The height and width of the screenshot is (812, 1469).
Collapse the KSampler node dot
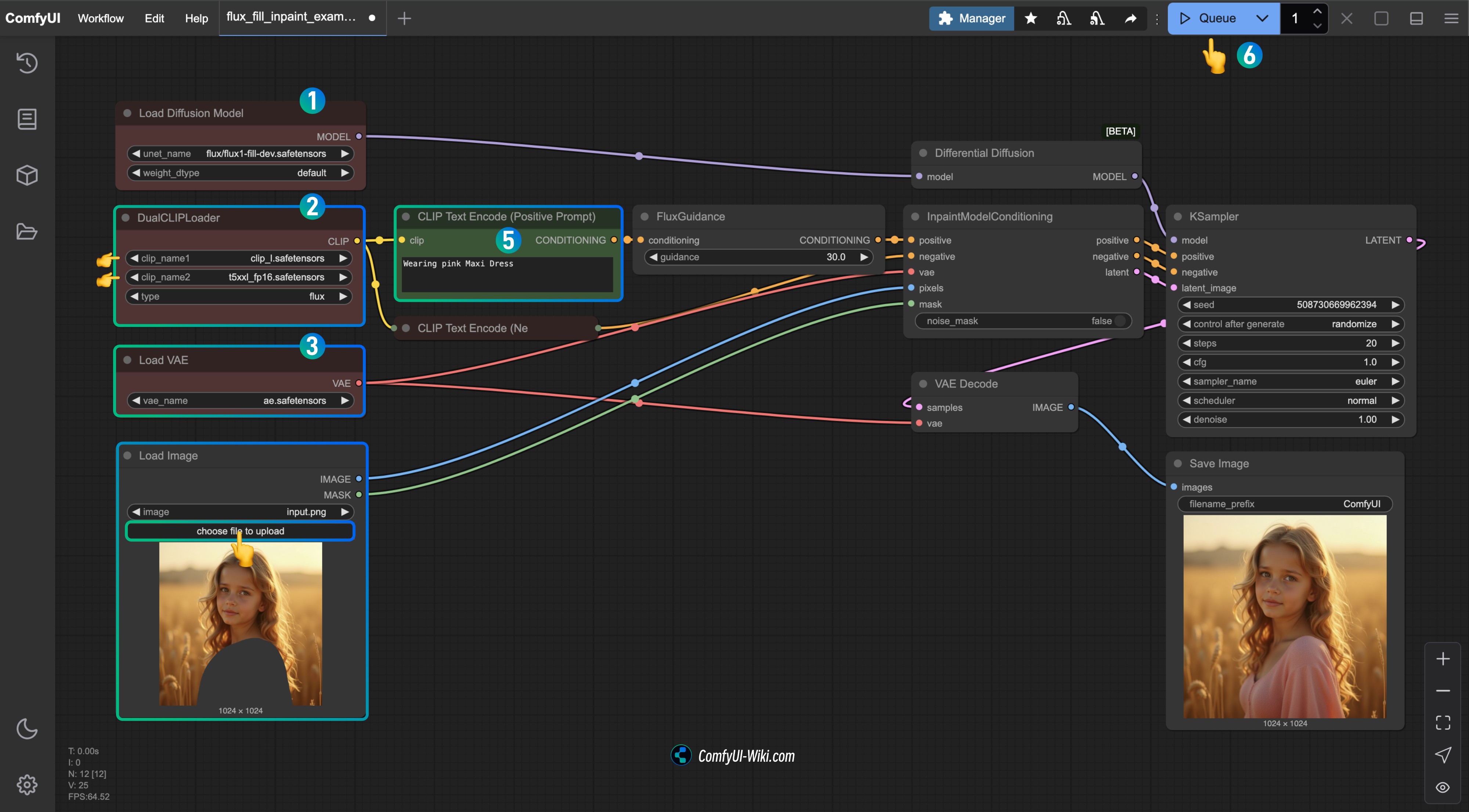[x=1178, y=216]
